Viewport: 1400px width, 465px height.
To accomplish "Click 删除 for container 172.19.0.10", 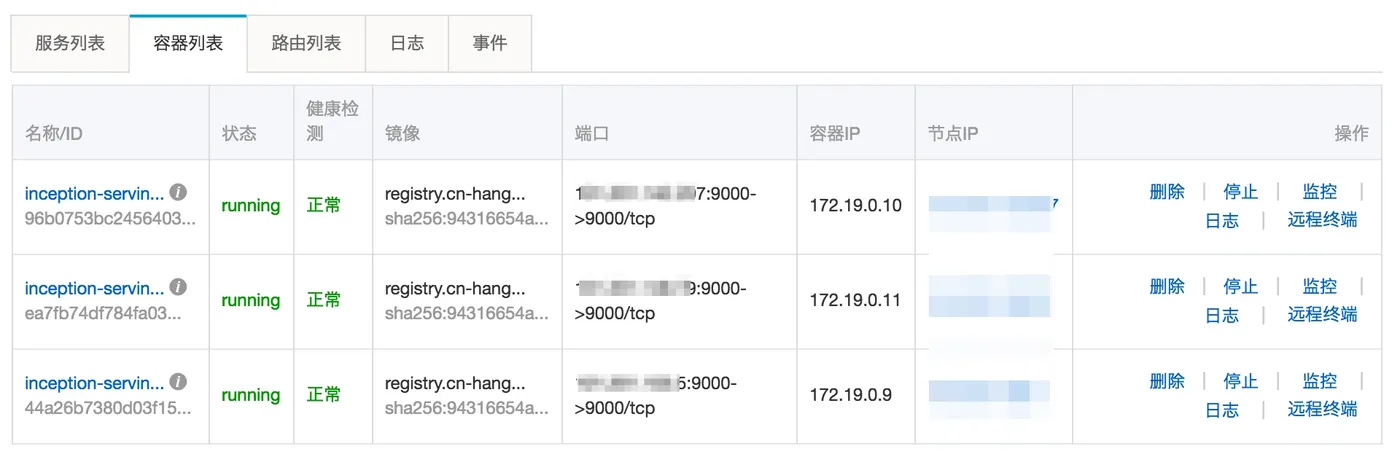I will pyautogui.click(x=1167, y=192).
